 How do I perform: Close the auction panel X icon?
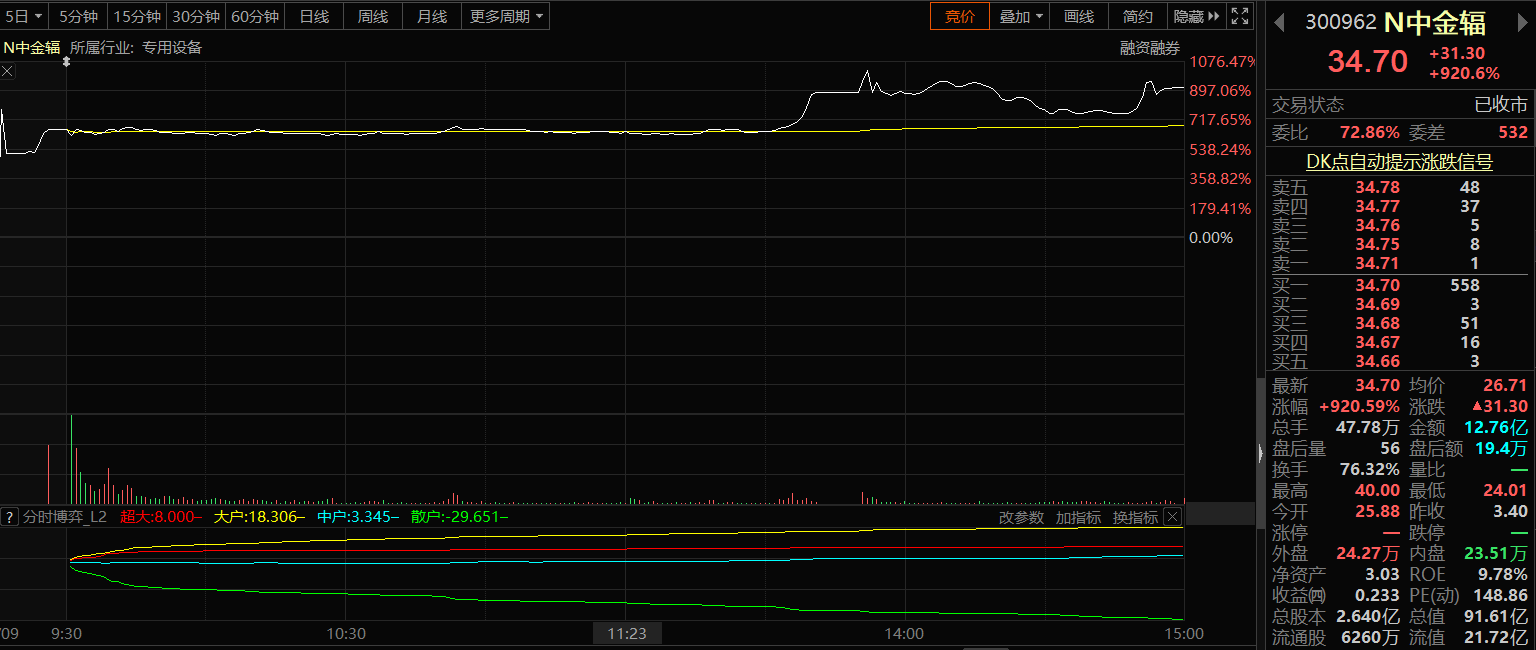pos(7,71)
